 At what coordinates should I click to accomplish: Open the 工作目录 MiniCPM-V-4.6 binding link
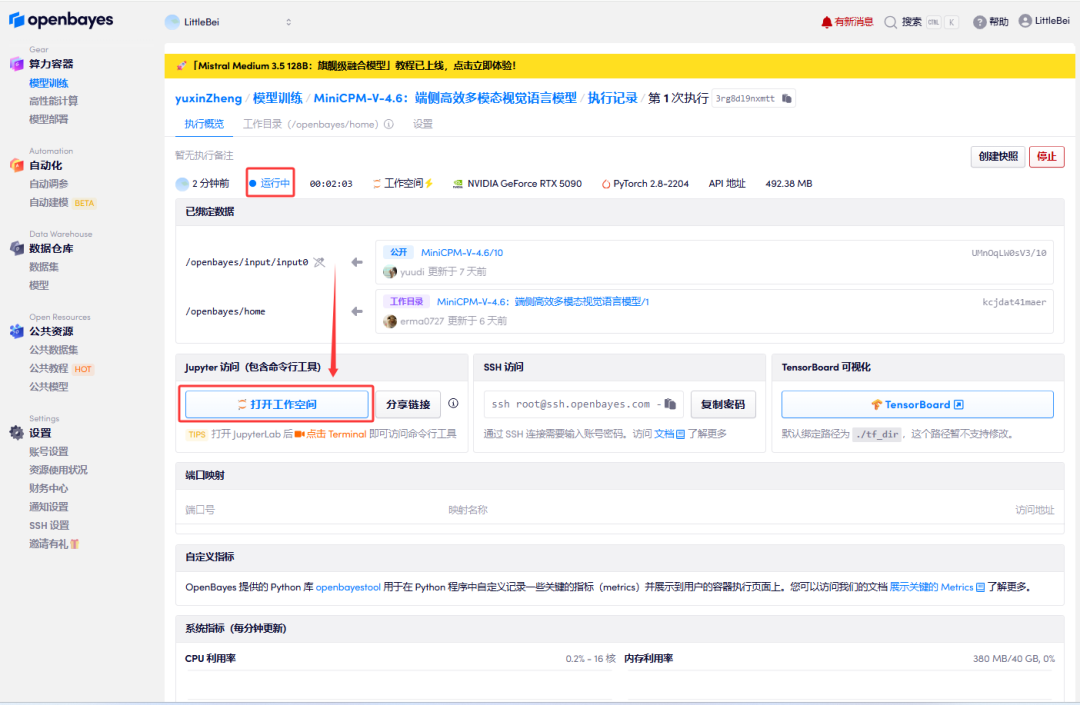click(543, 302)
